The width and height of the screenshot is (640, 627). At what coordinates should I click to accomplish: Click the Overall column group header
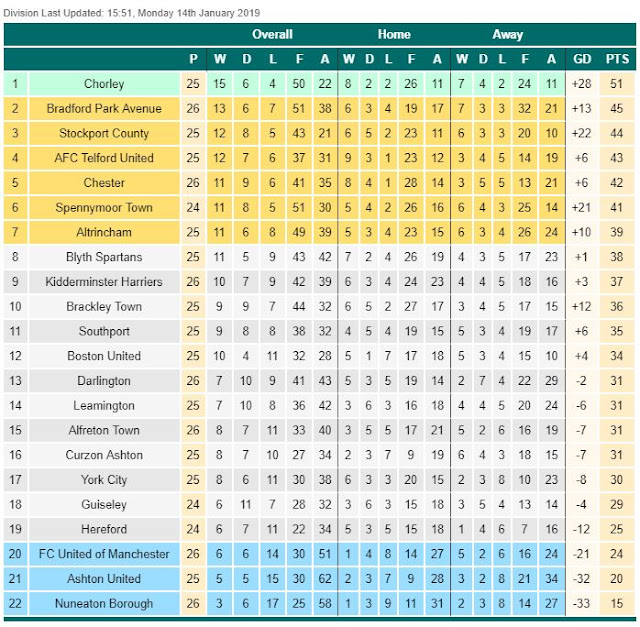272,34
